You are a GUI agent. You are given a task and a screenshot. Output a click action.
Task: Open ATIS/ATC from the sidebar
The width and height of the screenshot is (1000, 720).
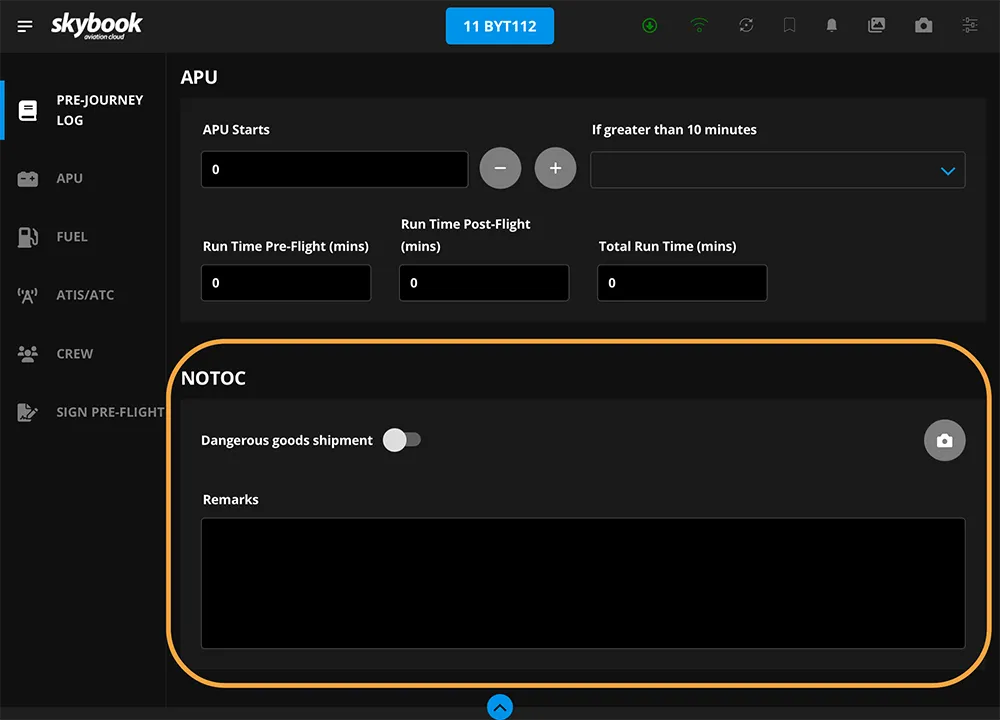pos(84,295)
